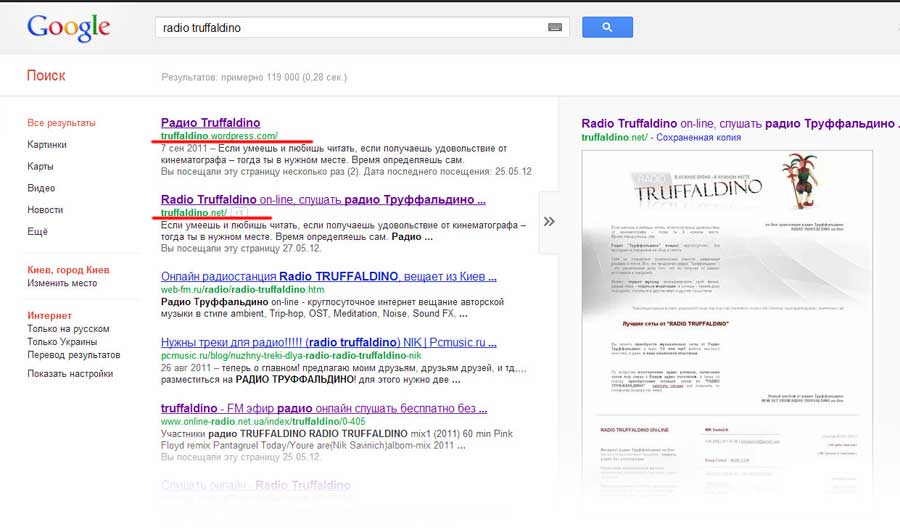Click 'Киев, город Киев' location text

68,270
